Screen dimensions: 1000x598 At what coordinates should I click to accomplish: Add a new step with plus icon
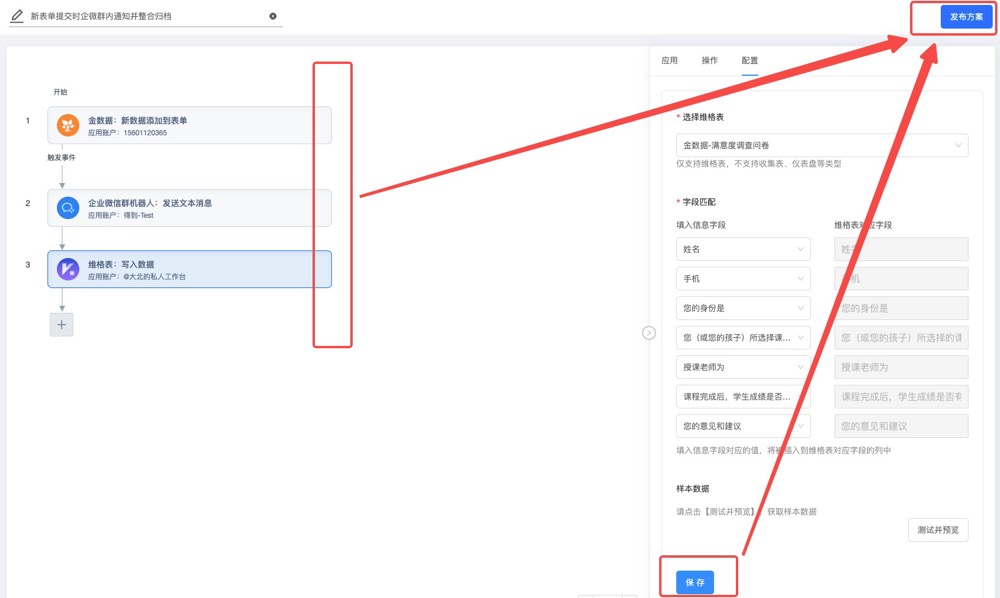[x=62, y=324]
